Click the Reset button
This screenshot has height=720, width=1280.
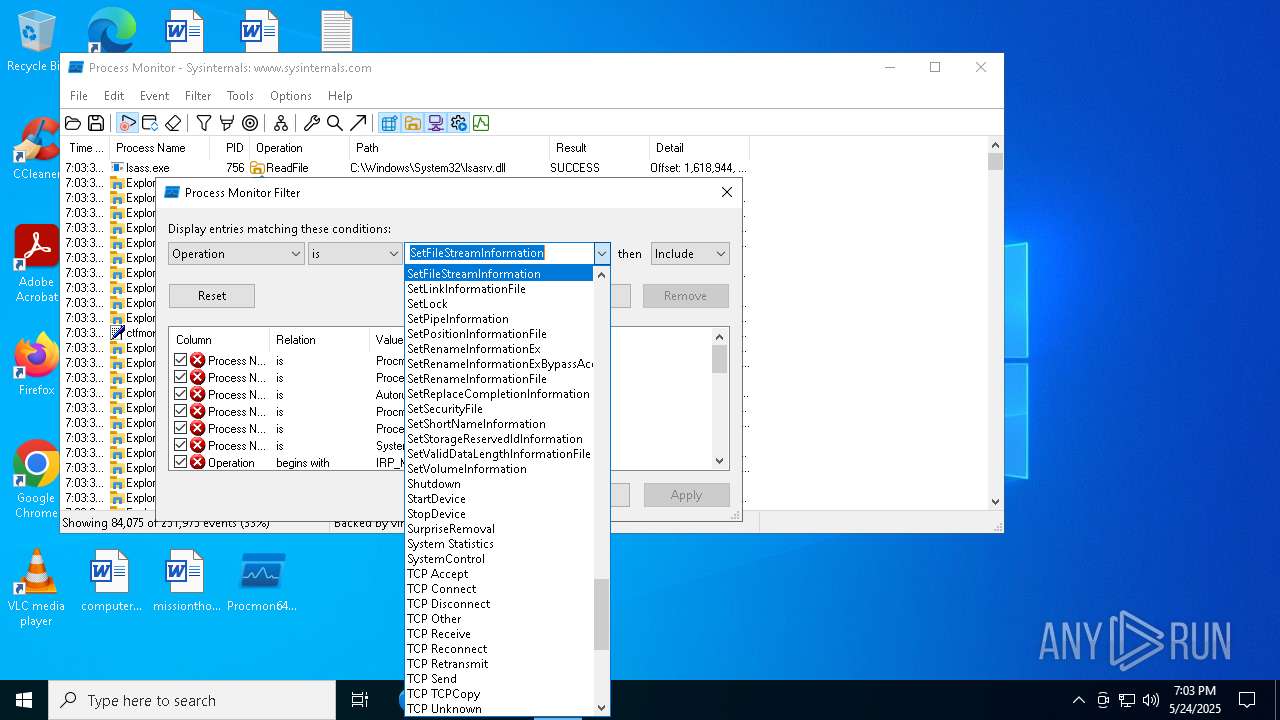212,296
